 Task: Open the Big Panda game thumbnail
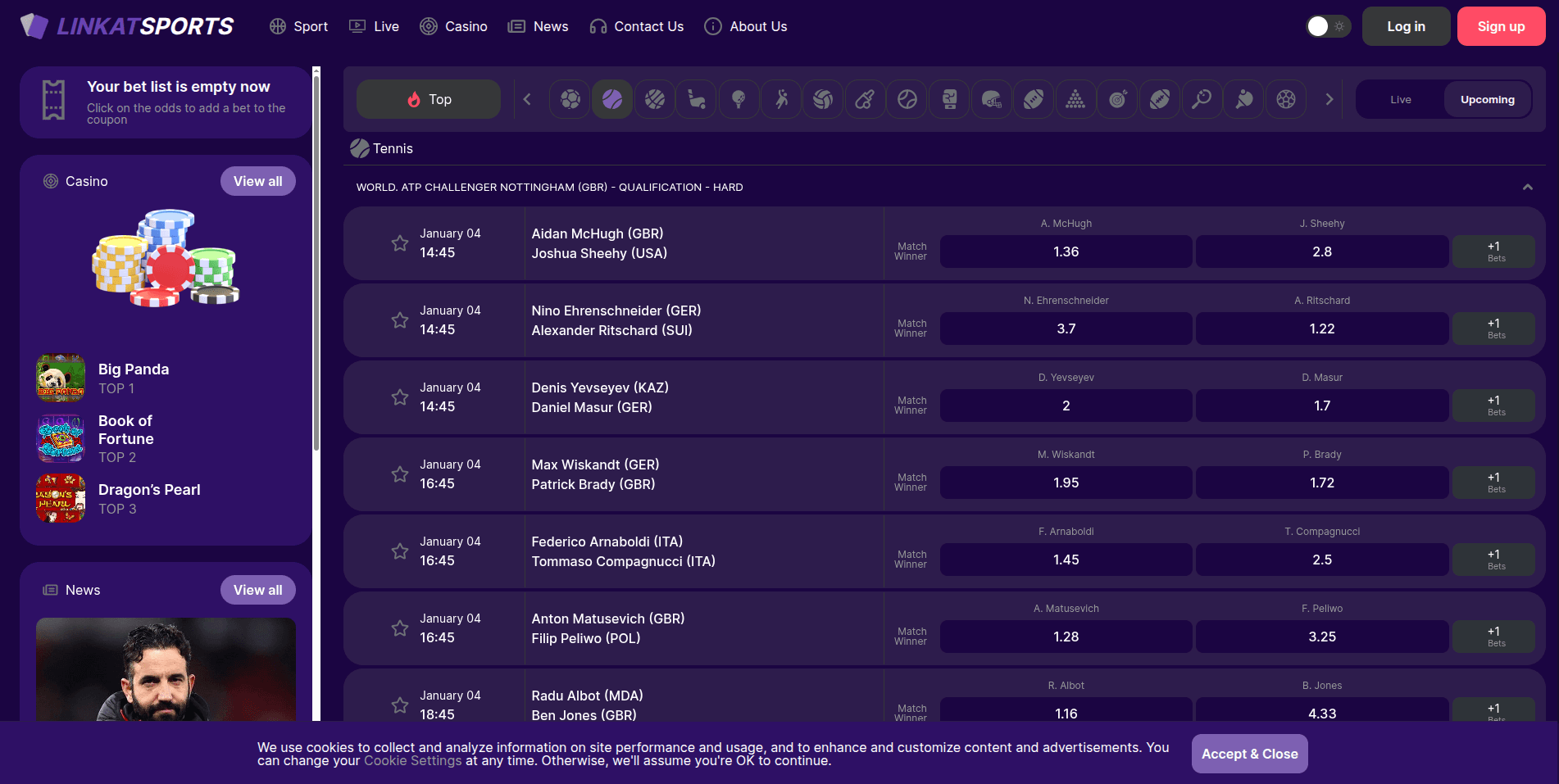tap(61, 378)
